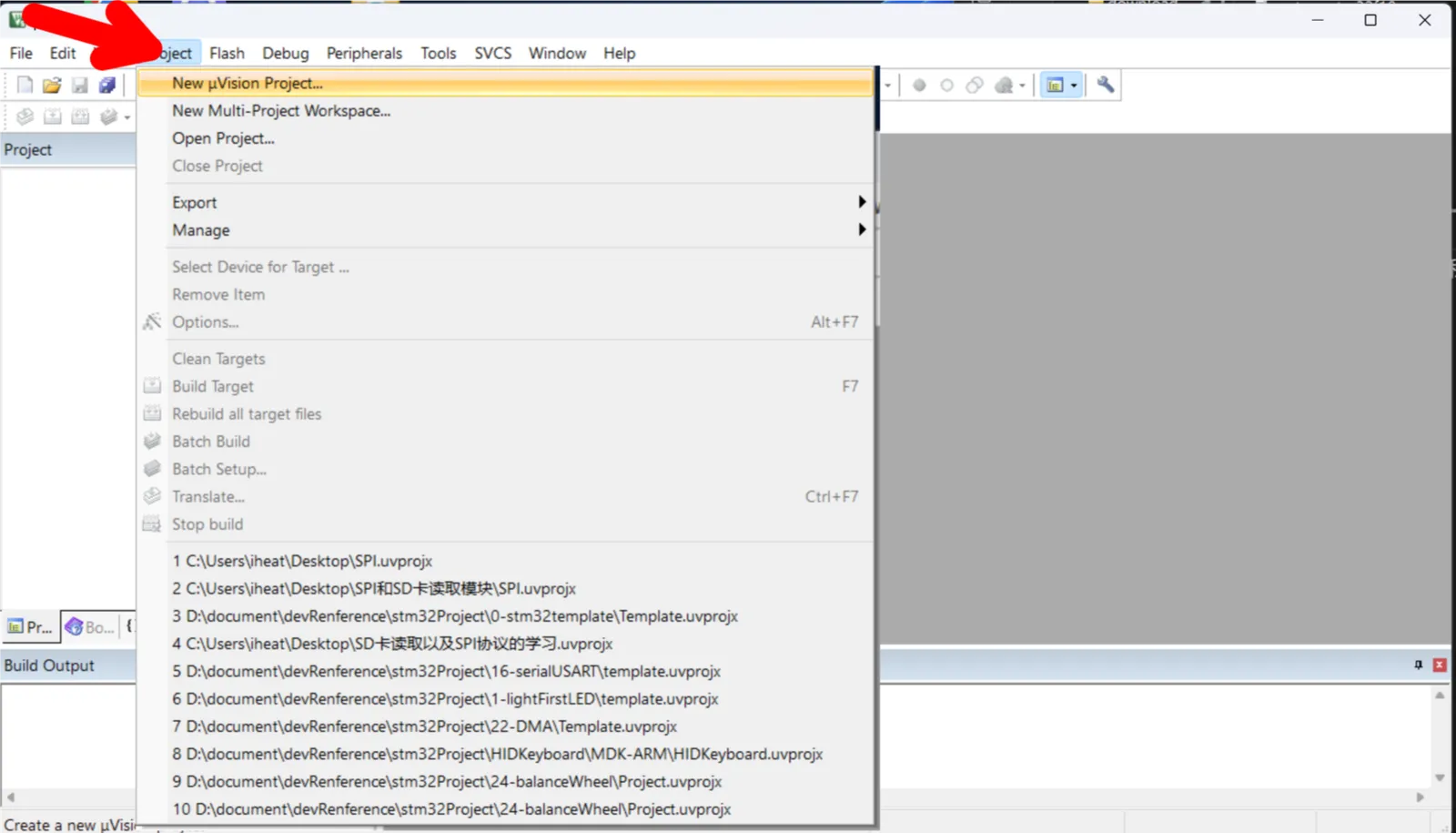Open the Flash menu
Screen dimensions: 1456x833
click(227, 53)
